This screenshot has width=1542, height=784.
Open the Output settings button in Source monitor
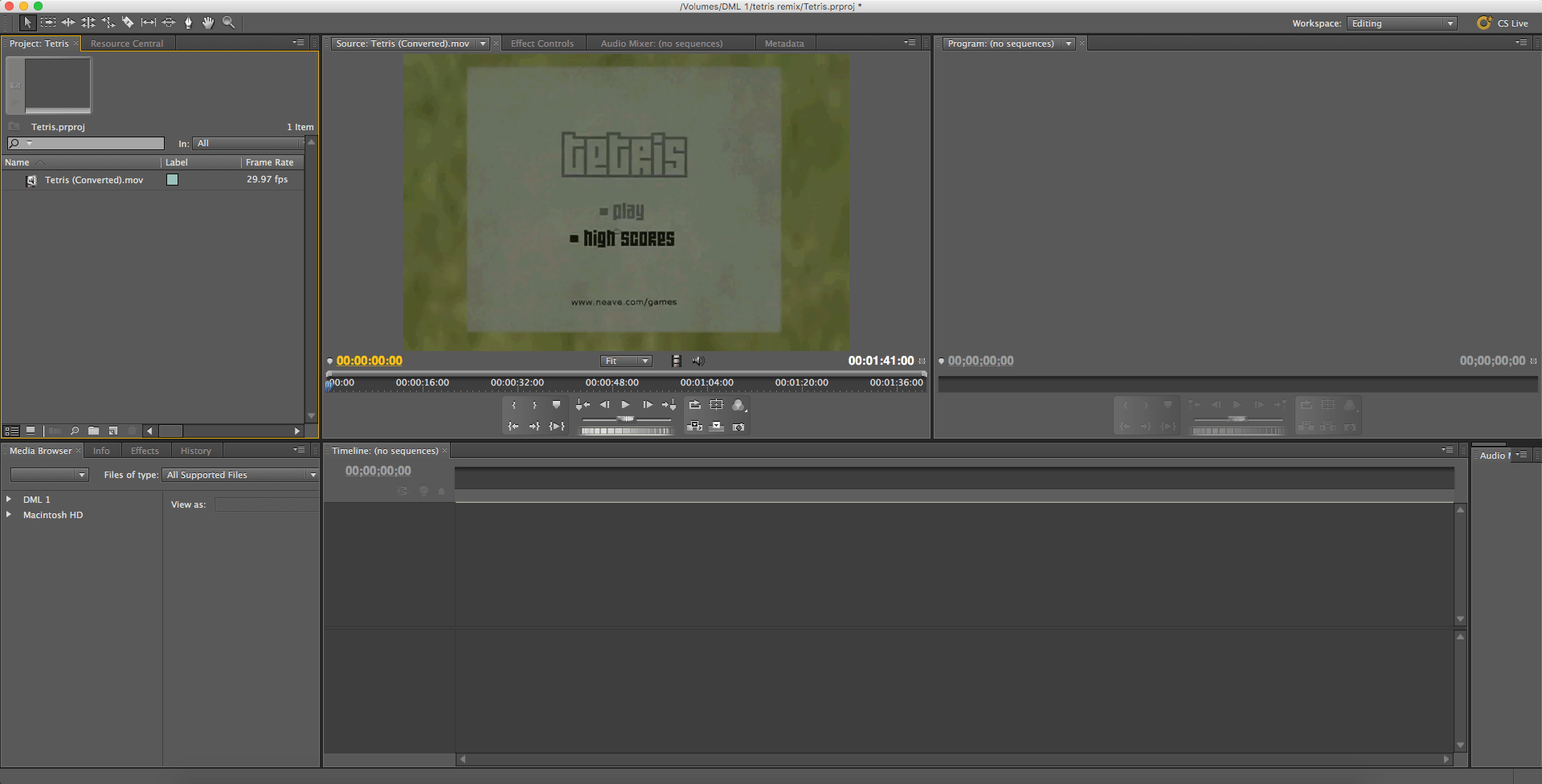pyautogui.click(x=739, y=405)
